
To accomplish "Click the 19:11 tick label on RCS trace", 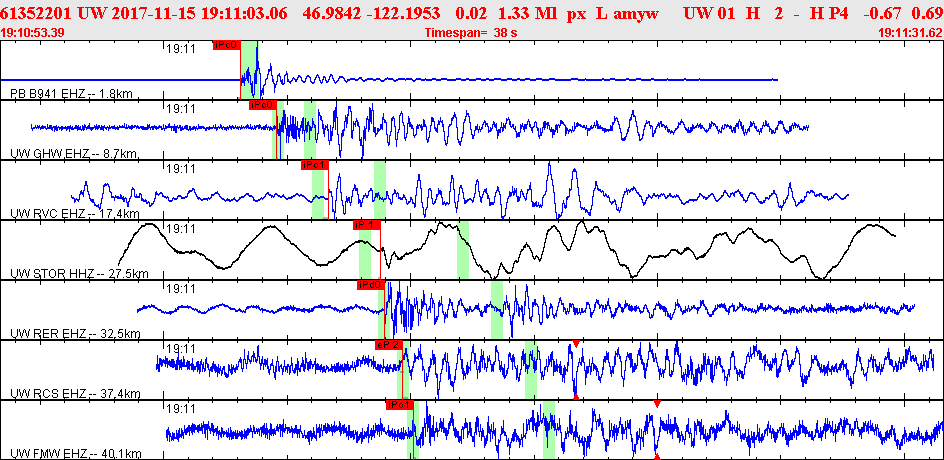I will (180, 349).
